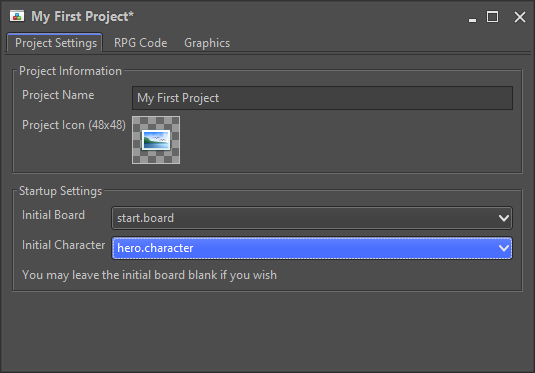
Task: Open the Initial Board combo box showing start.board
Action: 312,218
